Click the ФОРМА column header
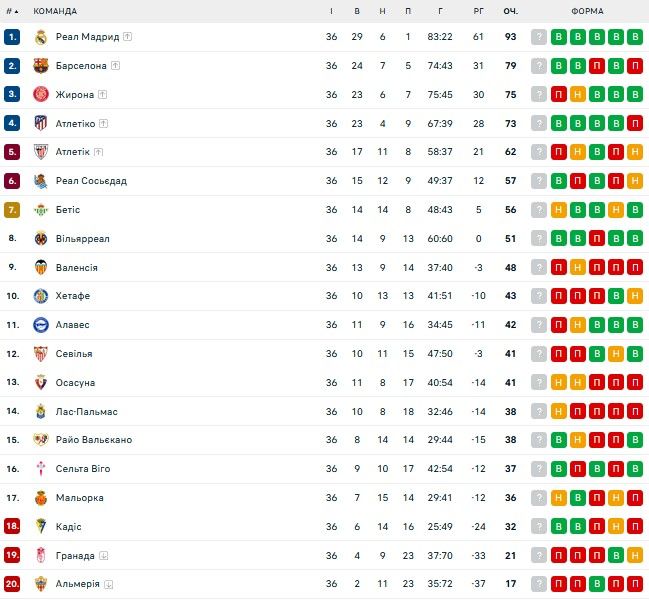The height and width of the screenshot is (600, 649). (x=587, y=11)
